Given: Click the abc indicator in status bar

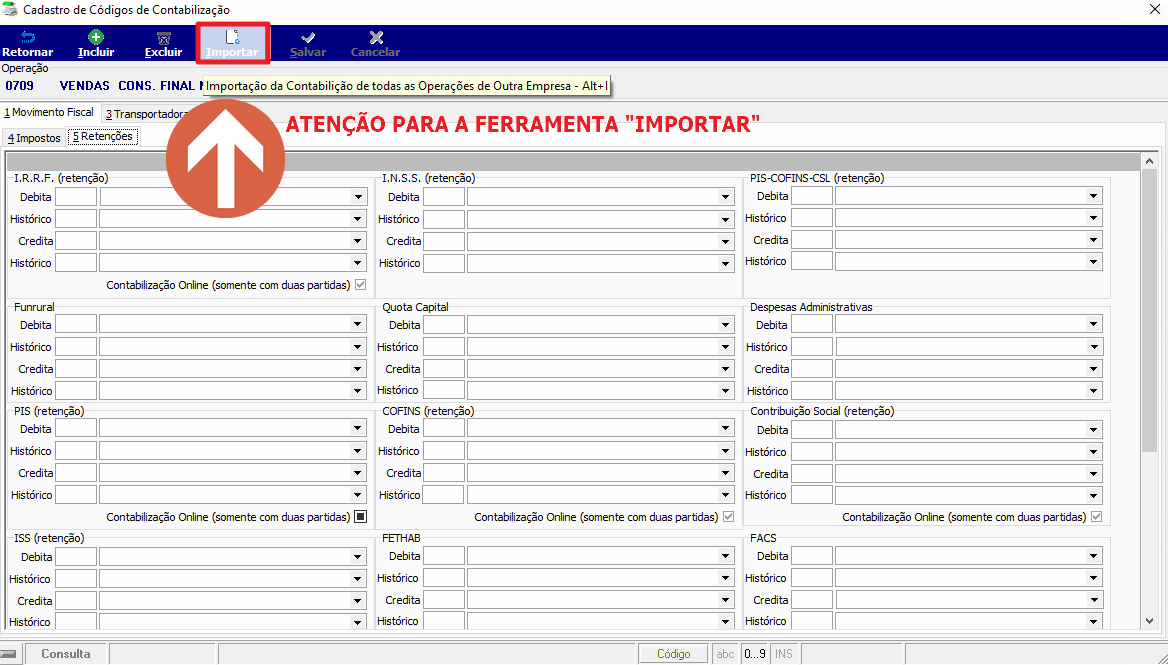Looking at the screenshot, I should click(726, 654).
